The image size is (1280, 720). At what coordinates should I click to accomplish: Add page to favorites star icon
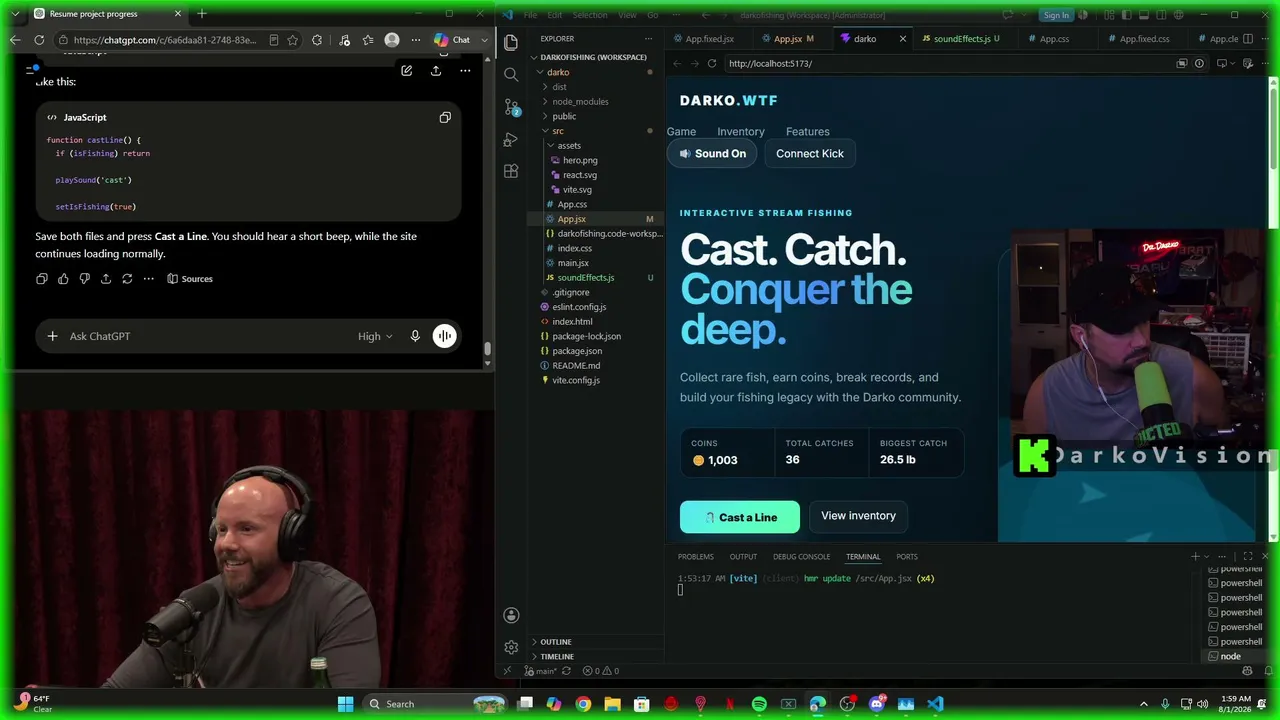(x=293, y=40)
